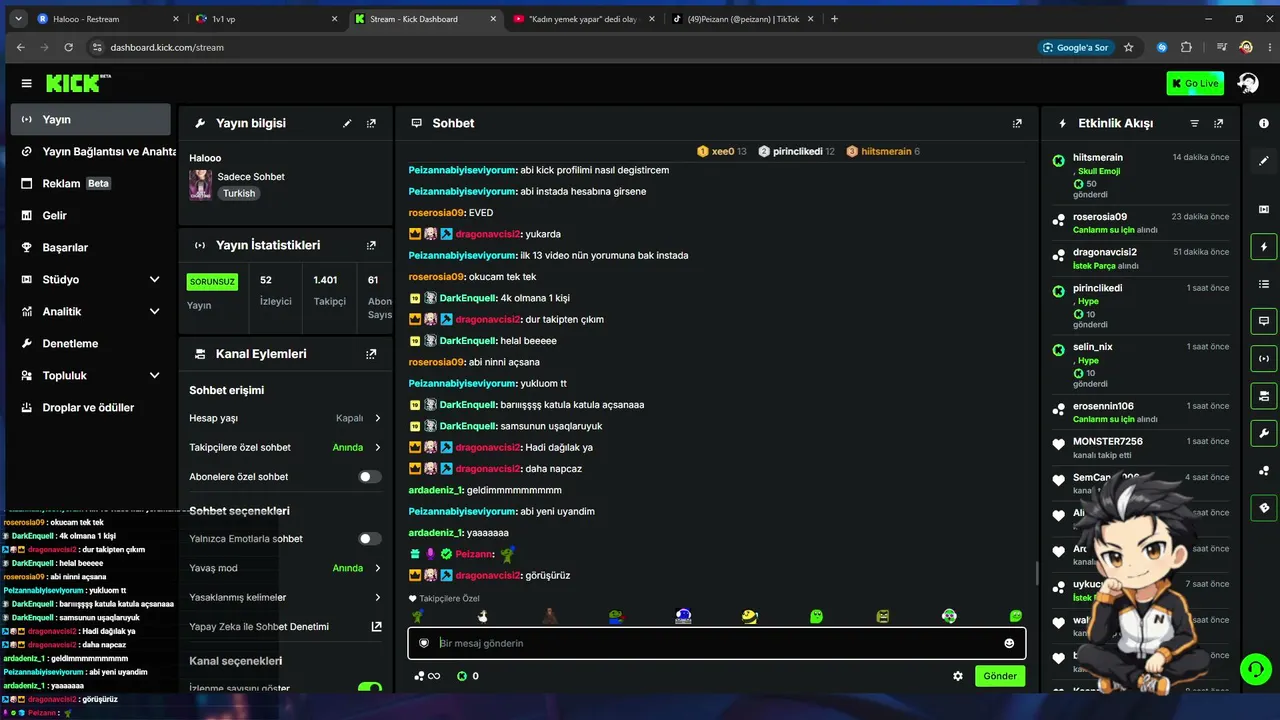This screenshot has height=720, width=1280.
Task: Switch to the Halooo - Restream browser tab
Action: click(108, 19)
